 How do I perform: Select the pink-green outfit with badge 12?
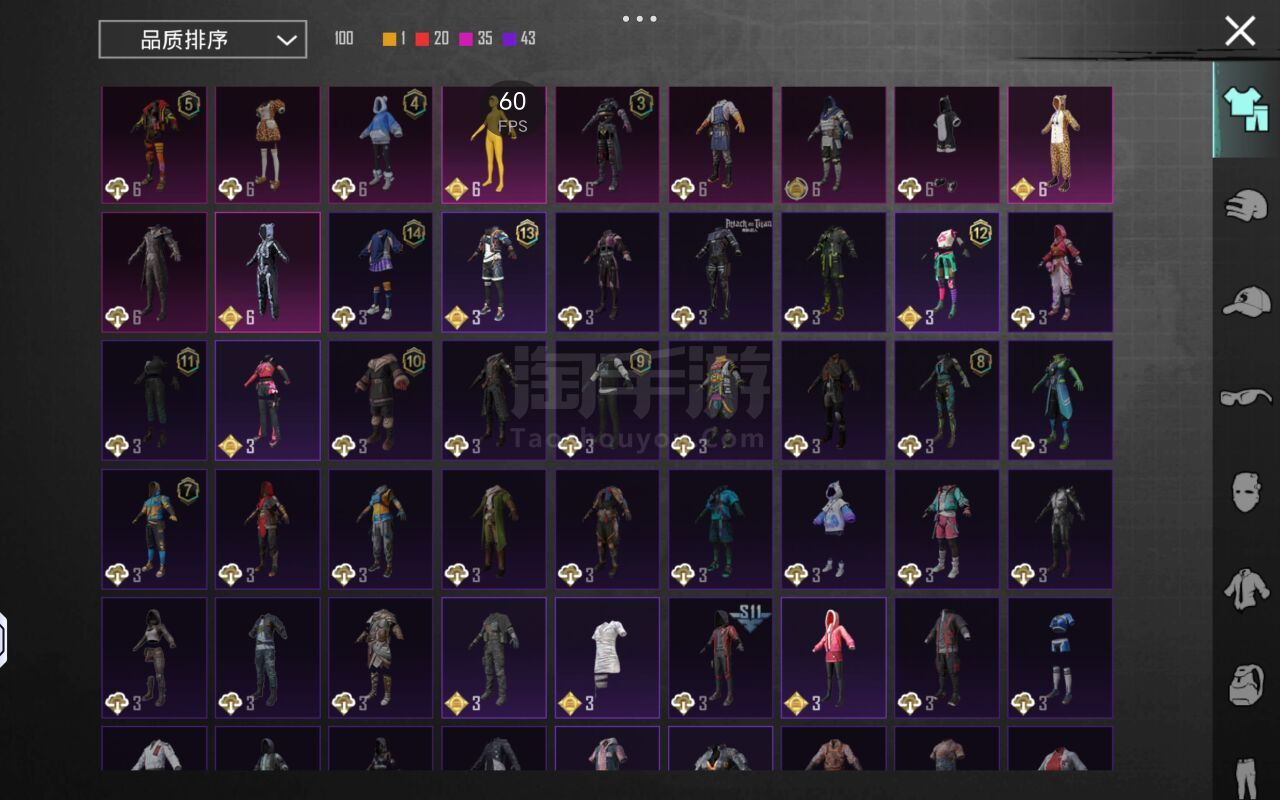tap(947, 272)
